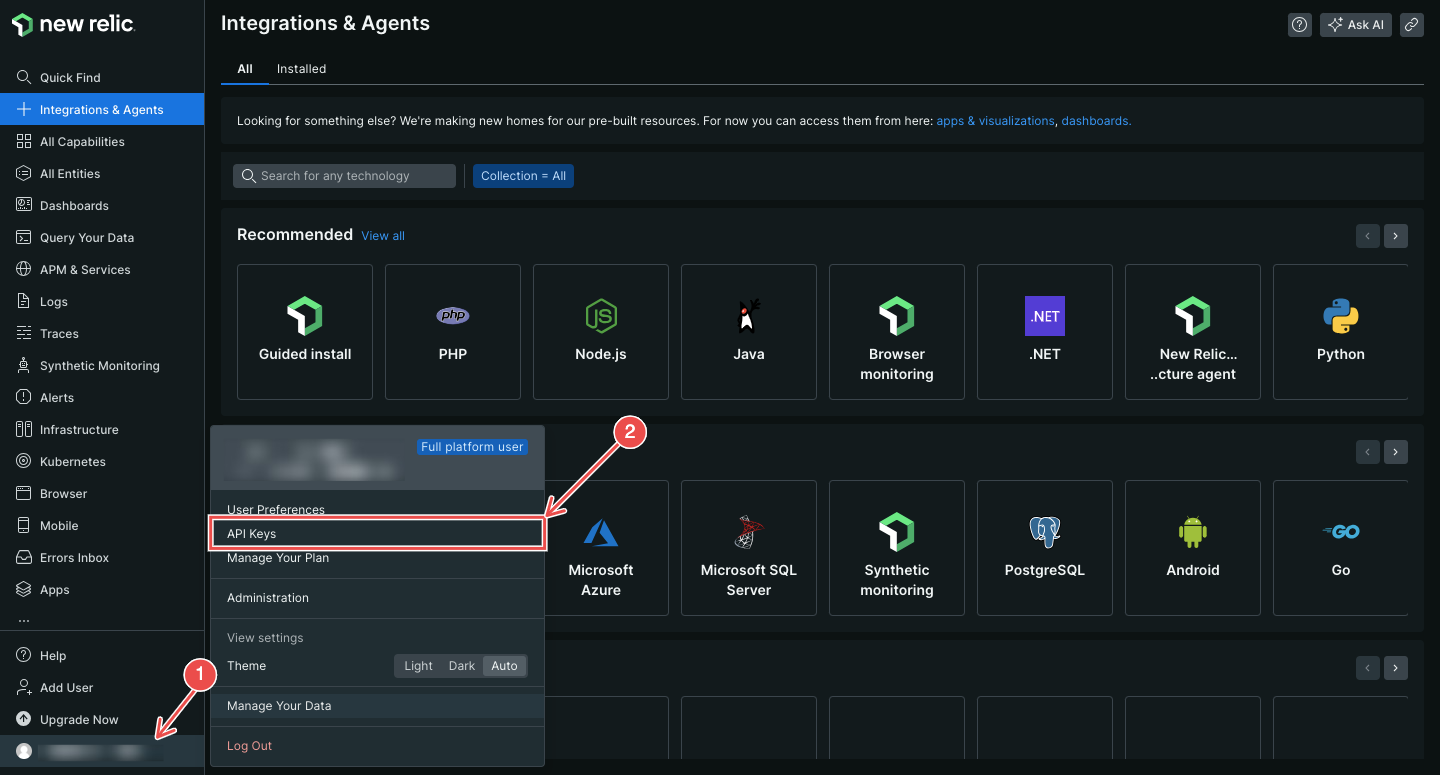Viewport: 1440px width, 775px height.
Task: Select API Keys from the user menu
Action: (x=377, y=533)
